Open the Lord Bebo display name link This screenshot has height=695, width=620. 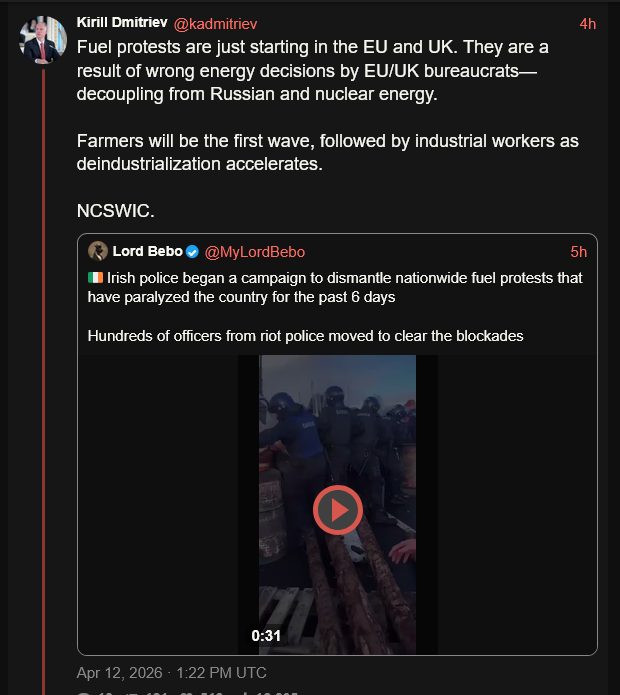148,251
